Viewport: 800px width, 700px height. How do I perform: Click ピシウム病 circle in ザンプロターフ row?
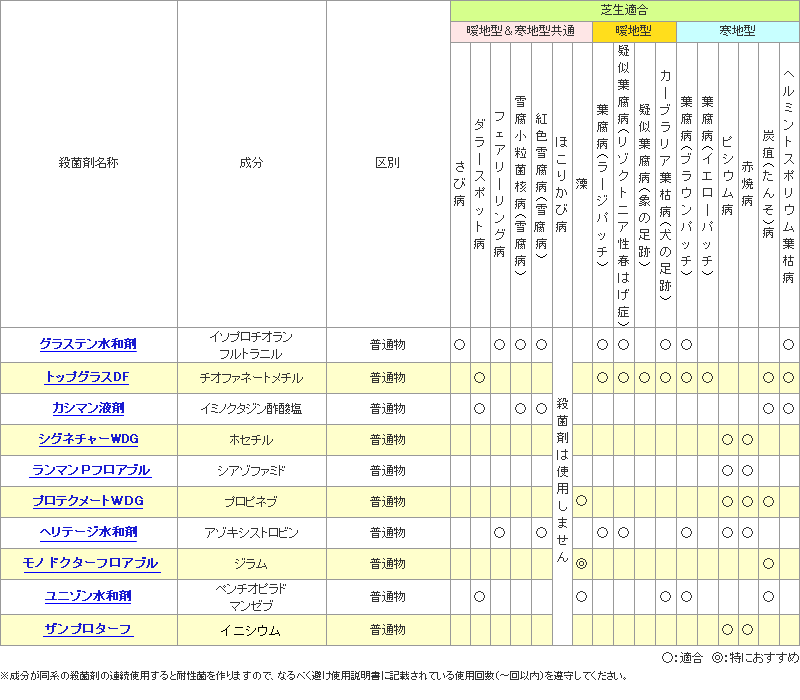point(728,630)
